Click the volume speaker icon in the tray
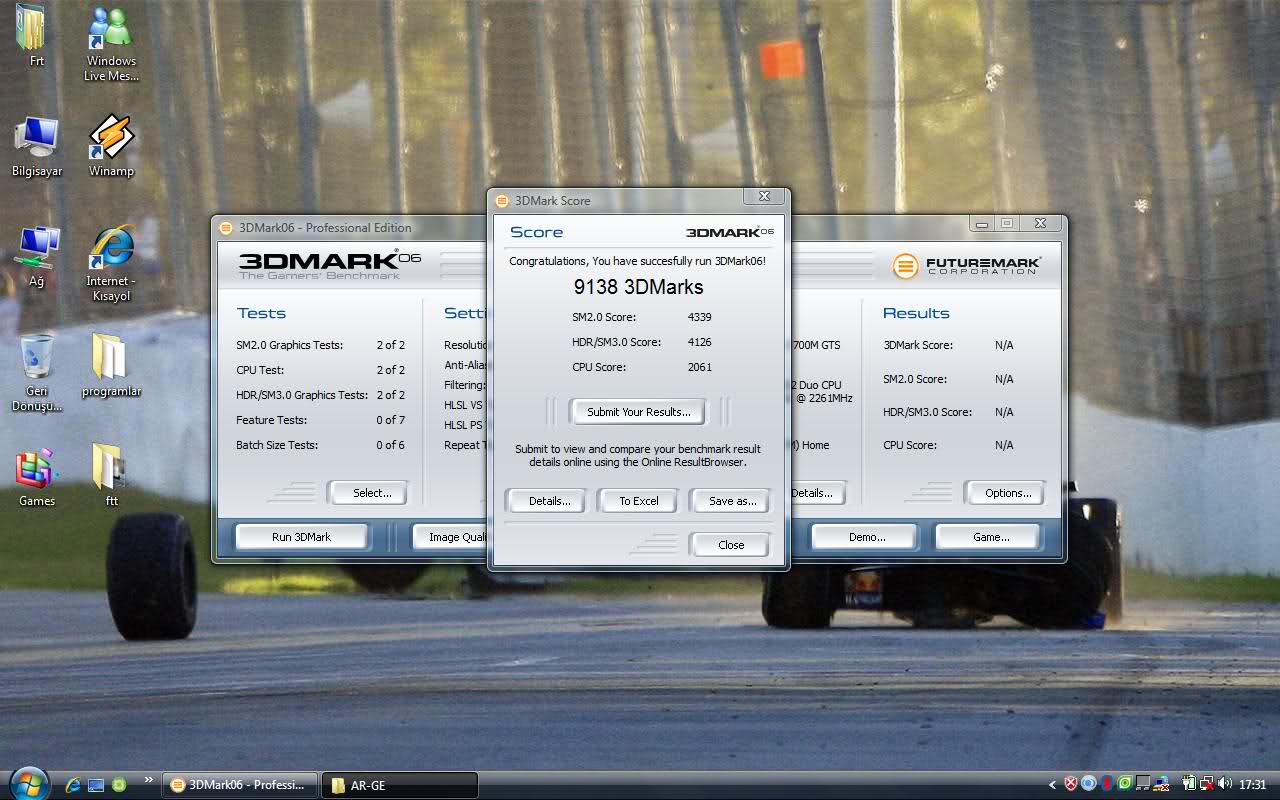 [x=1225, y=784]
